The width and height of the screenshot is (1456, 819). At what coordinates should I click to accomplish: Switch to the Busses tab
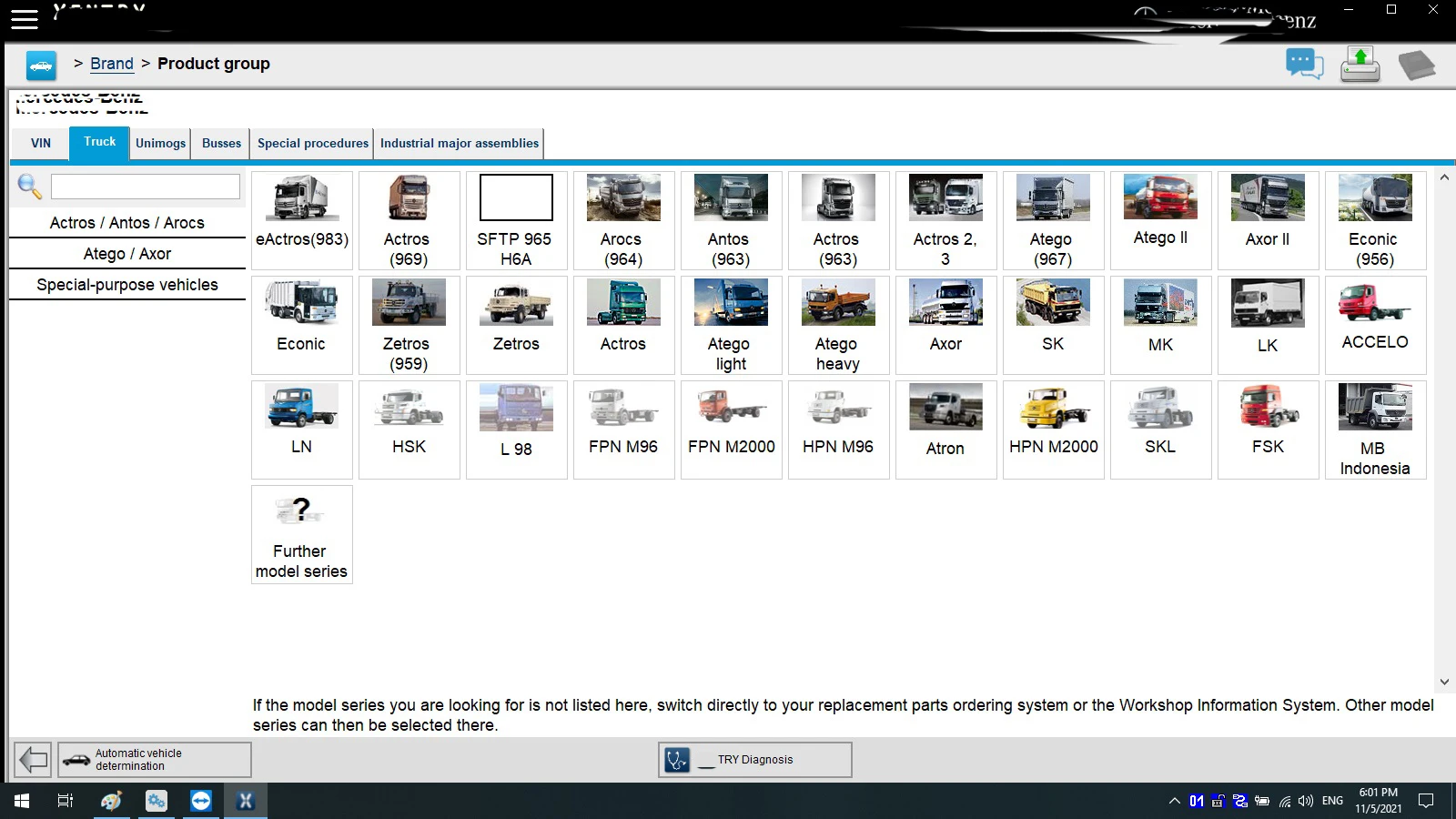pos(221,143)
